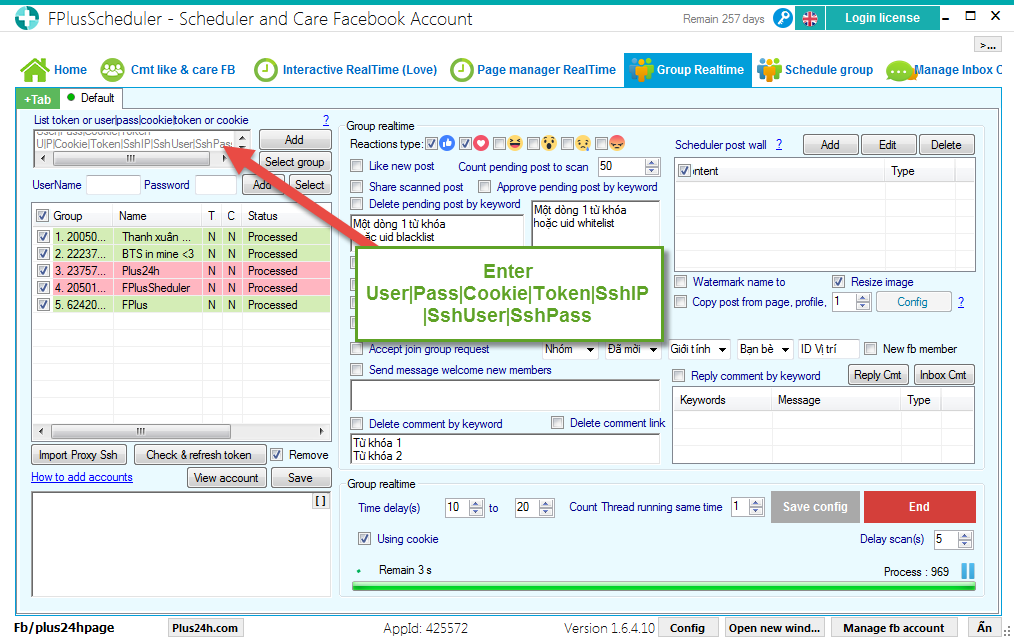Click the FPlusScheduler app logo icon
This screenshot has width=1014, height=640.
27,17
